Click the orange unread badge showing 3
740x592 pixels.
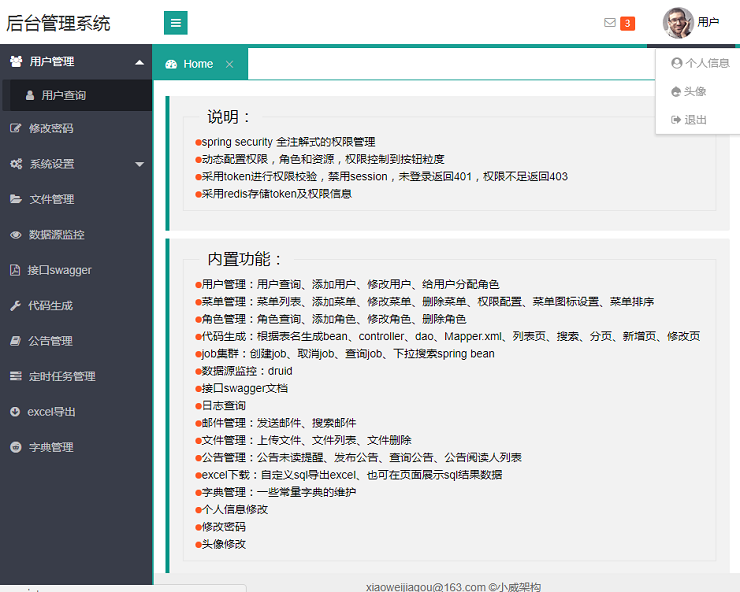627,23
